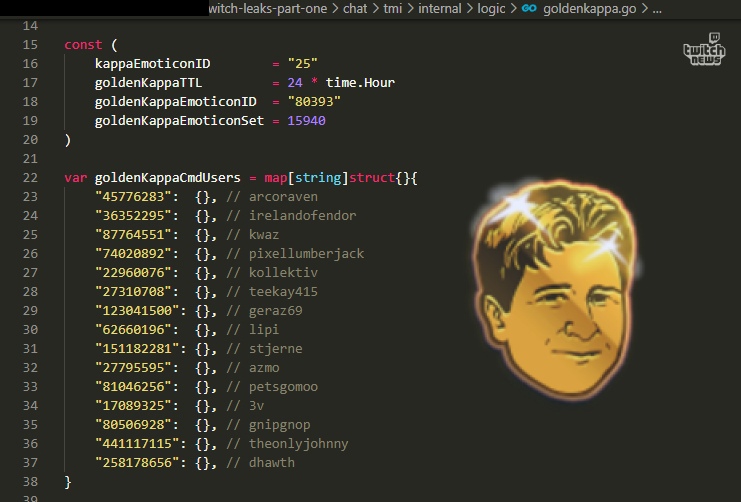Image resolution: width=741 pixels, height=502 pixels.
Task: Click the 'stjerne' comment
Action: point(276,349)
